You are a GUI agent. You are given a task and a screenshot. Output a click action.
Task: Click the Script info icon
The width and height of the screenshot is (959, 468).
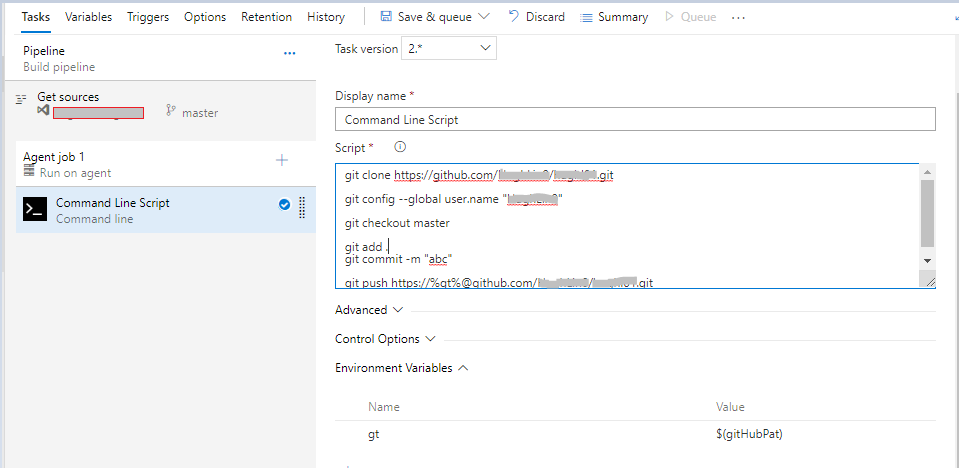[400, 147]
